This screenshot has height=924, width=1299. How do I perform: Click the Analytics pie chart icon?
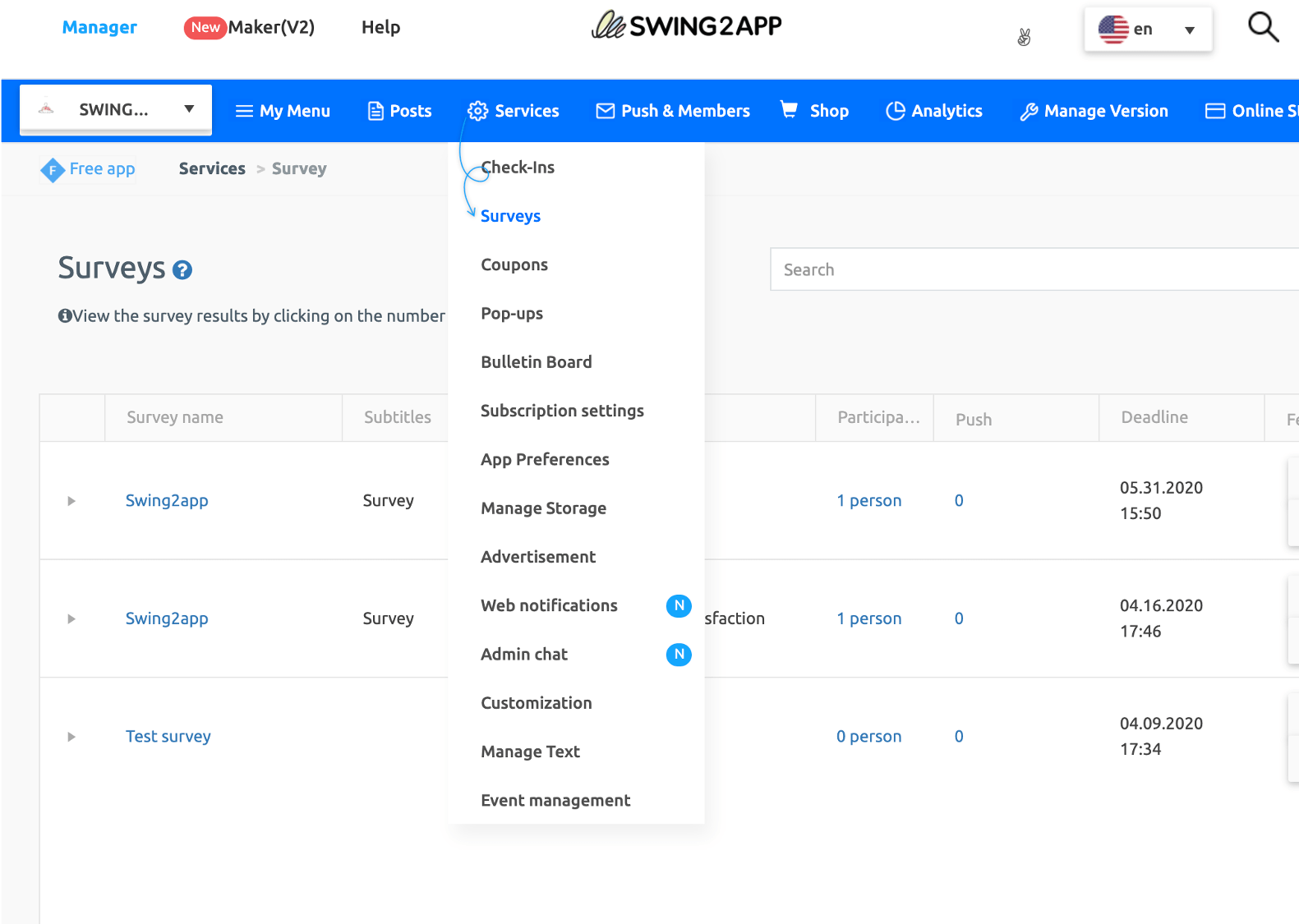coord(895,111)
